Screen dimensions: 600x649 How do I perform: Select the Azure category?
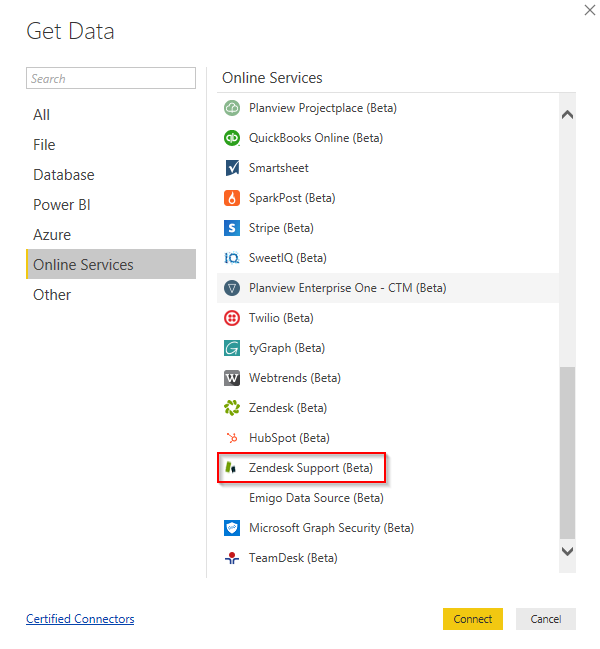tap(111, 235)
